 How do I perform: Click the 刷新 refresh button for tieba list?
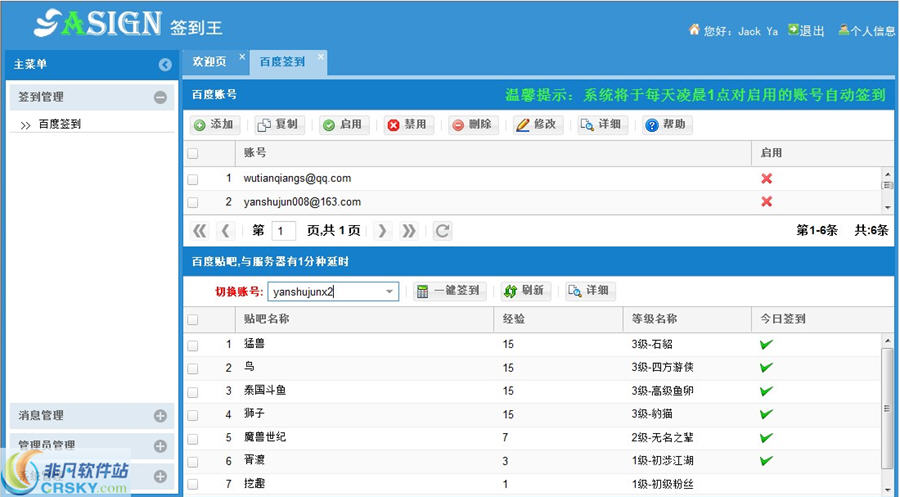[526, 291]
